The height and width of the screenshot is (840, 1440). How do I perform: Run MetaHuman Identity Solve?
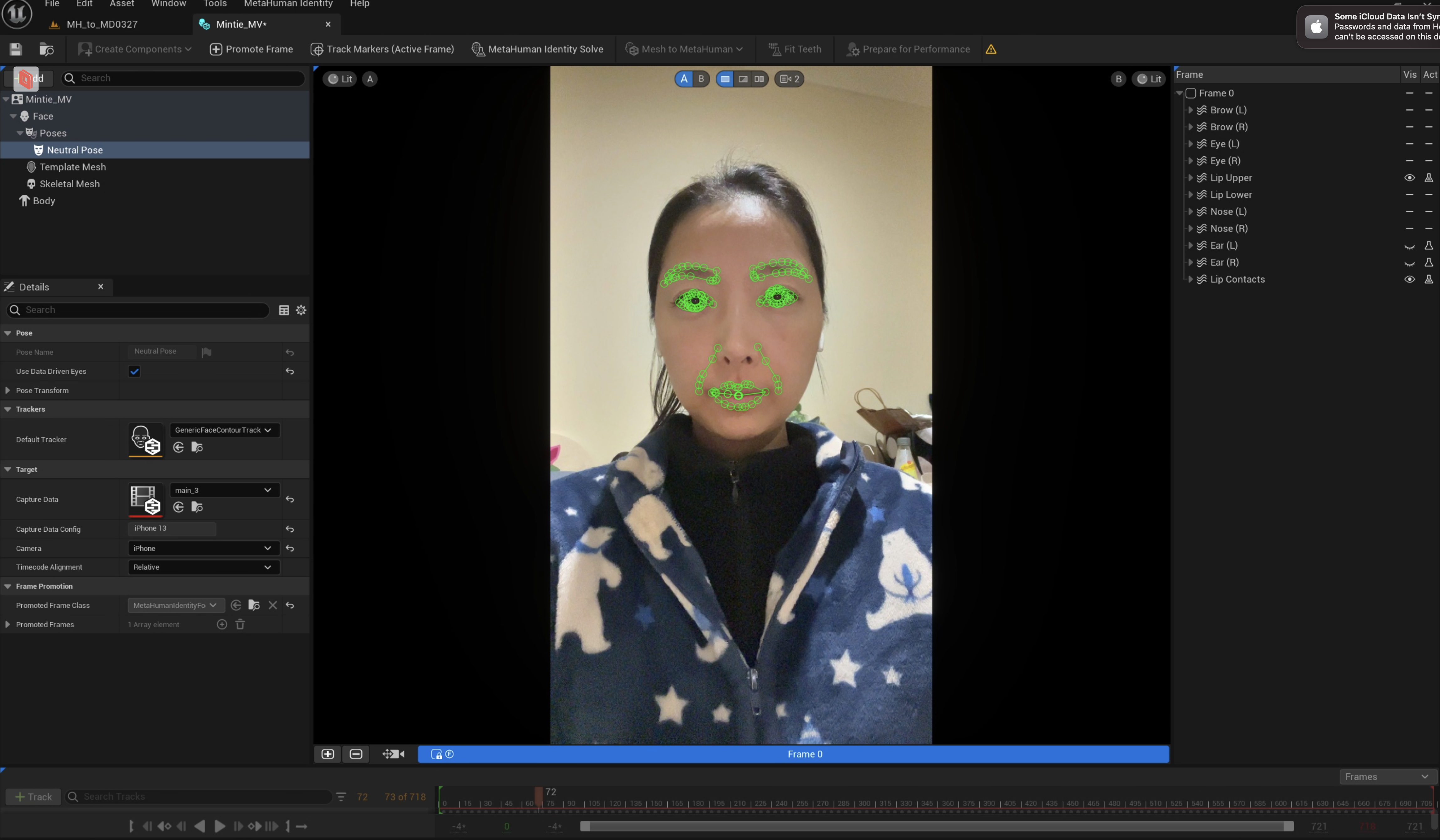pyautogui.click(x=537, y=49)
